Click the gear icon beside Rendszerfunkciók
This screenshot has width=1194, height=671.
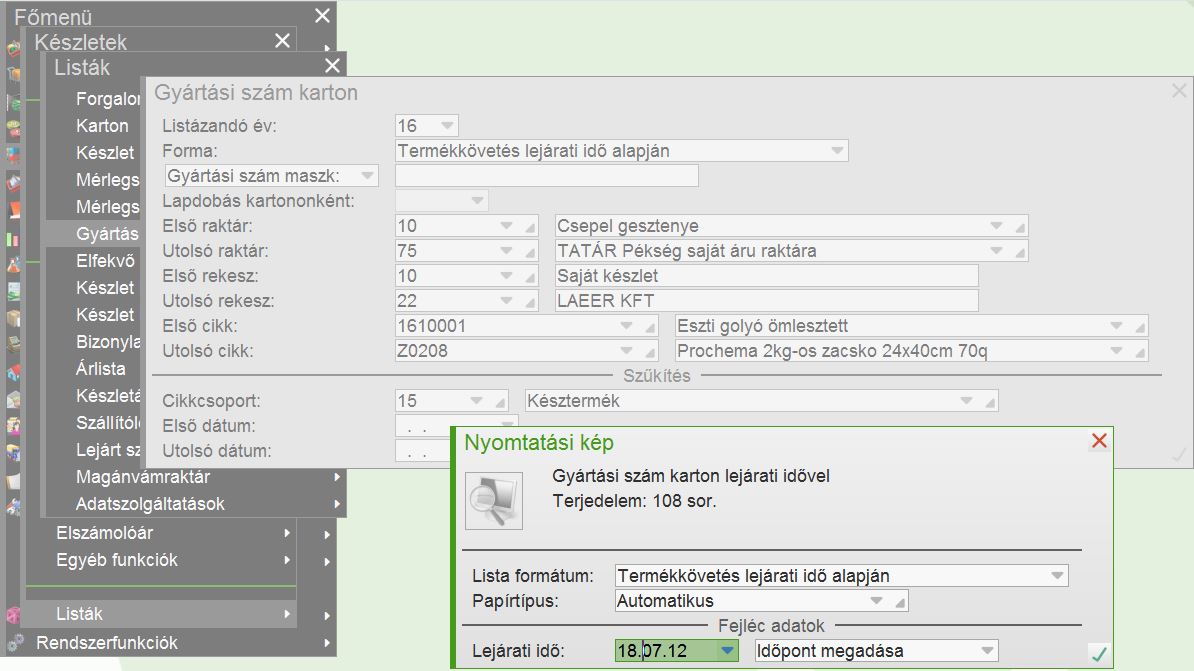click(x=14, y=643)
